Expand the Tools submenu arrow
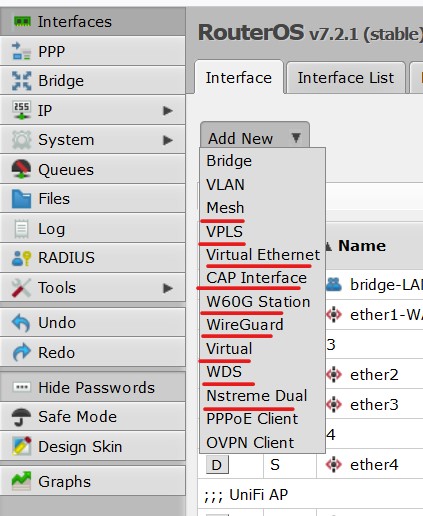 [x=168, y=288]
